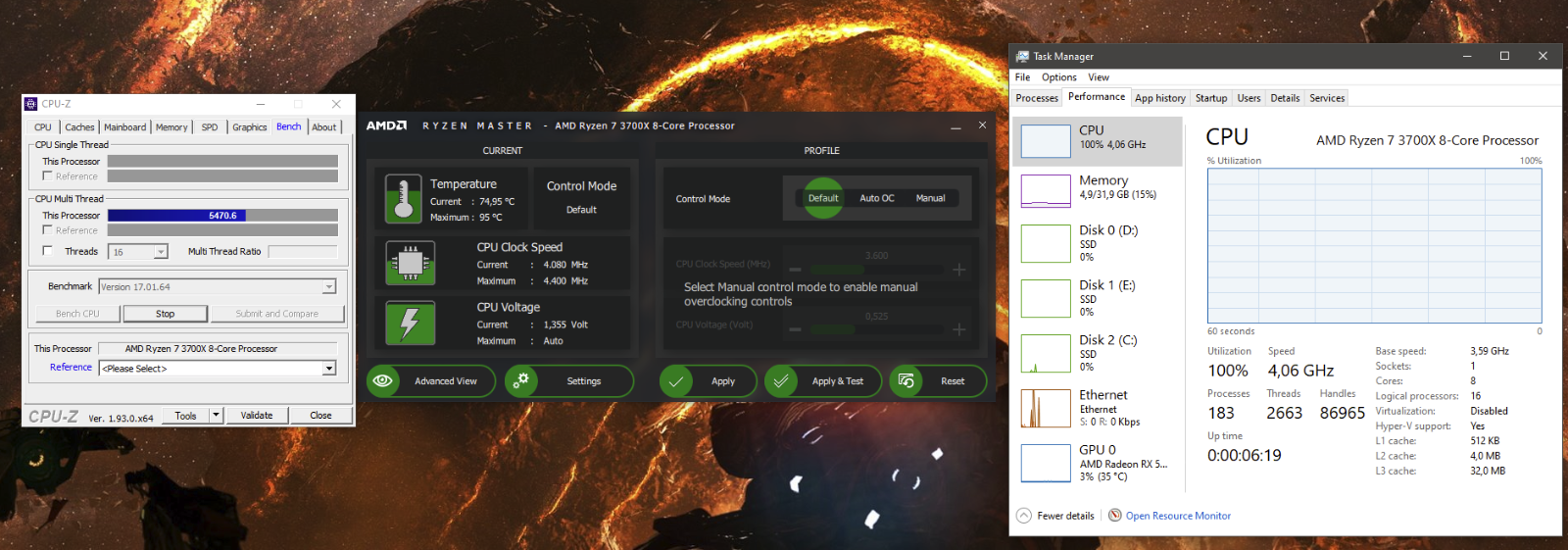This screenshot has width=1568, height=550.
Task: Increase CPU clock speed with plus icon
Action: (958, 270)
